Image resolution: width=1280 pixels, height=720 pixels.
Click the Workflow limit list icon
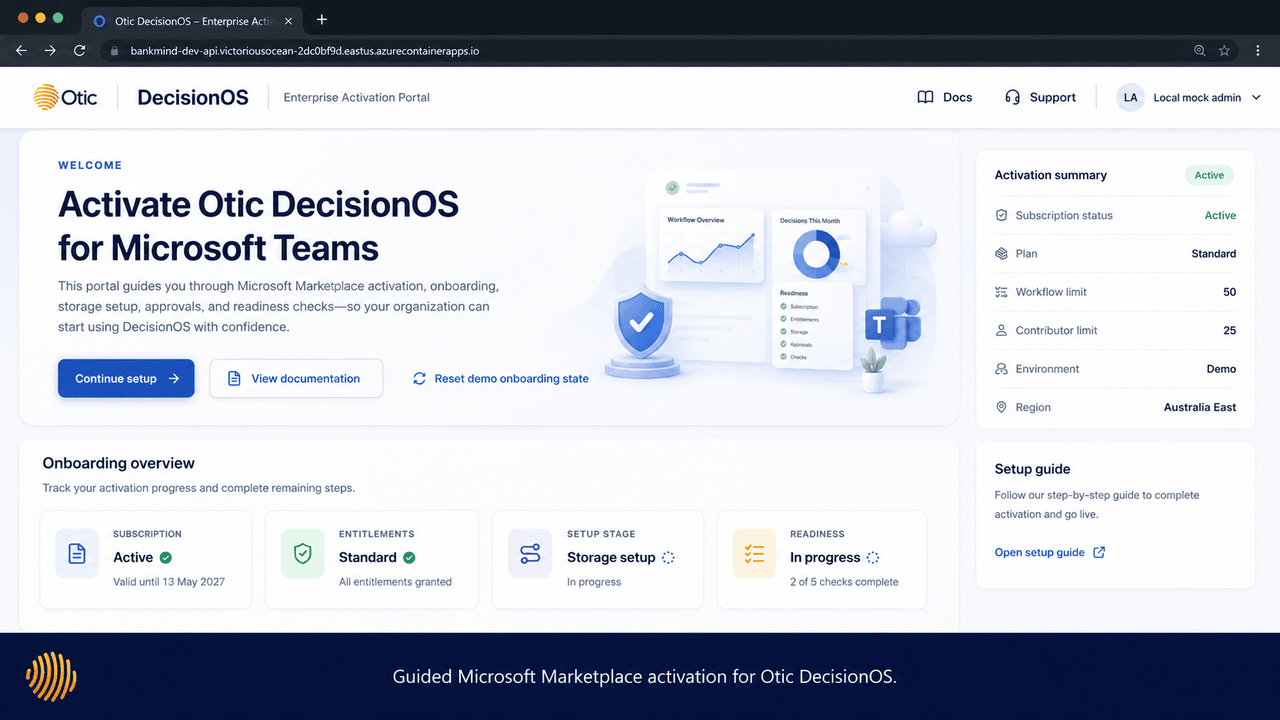point(1001,292)
